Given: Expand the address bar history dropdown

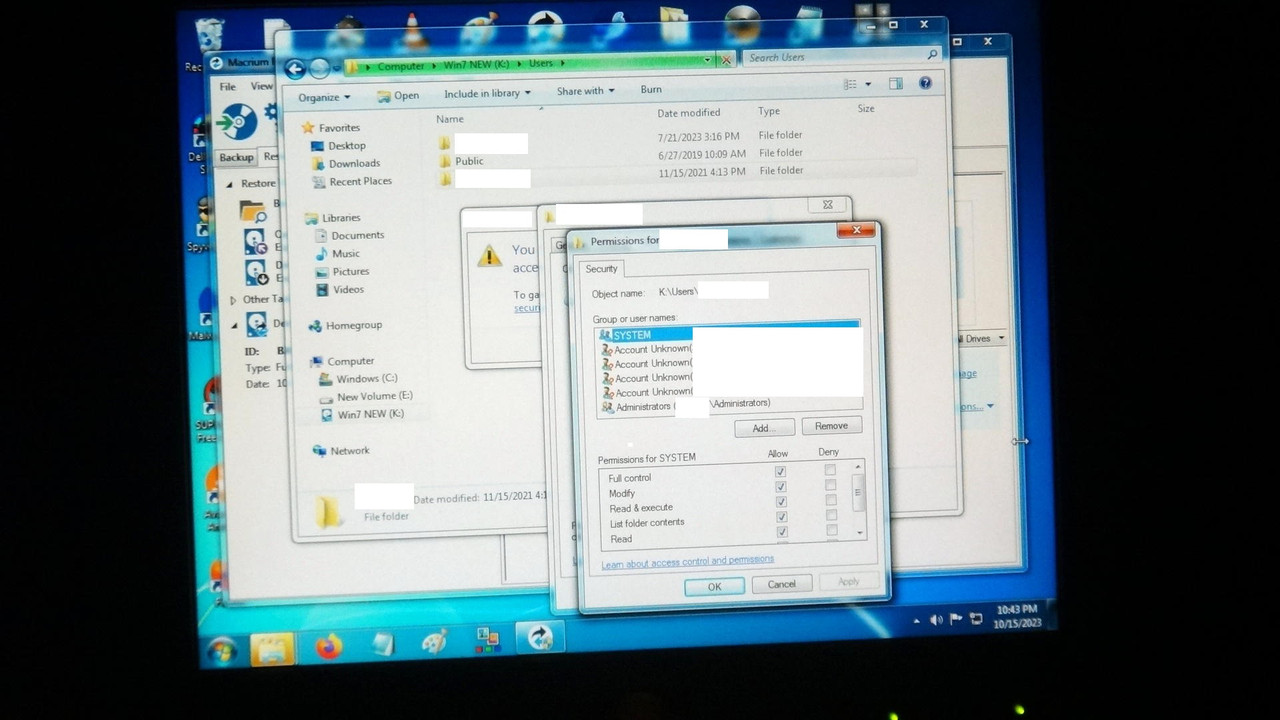Looking at the screenshot, I should [x=708, y=60].
